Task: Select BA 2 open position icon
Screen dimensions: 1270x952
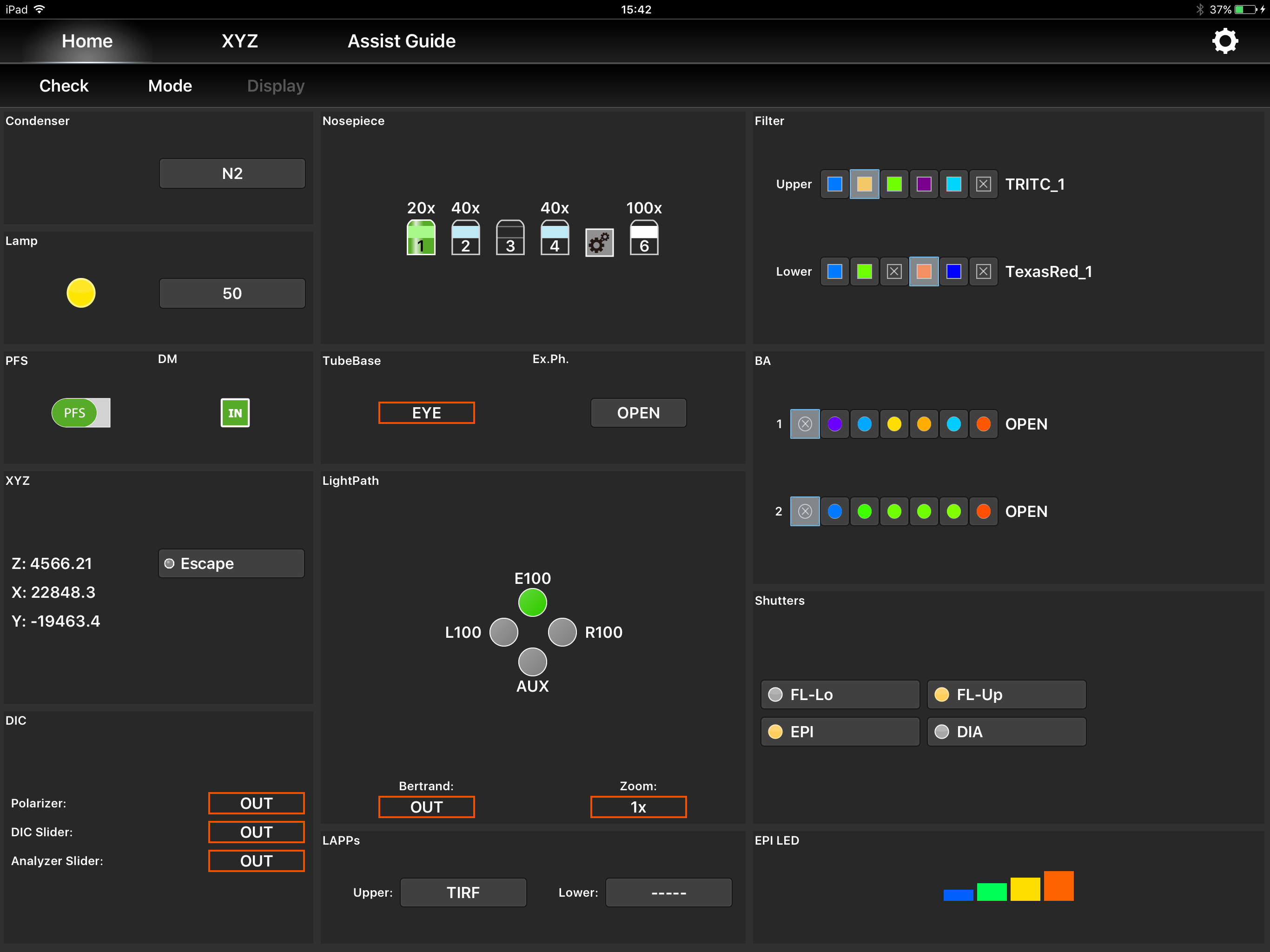Action: point(805,511)
